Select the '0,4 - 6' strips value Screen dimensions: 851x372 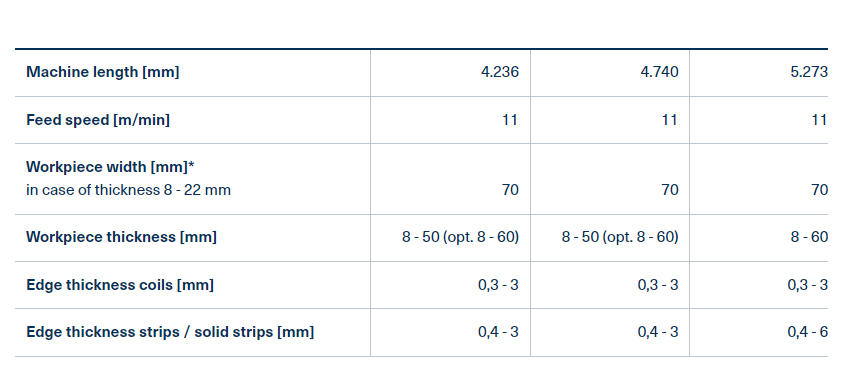[x=808, y=332]
